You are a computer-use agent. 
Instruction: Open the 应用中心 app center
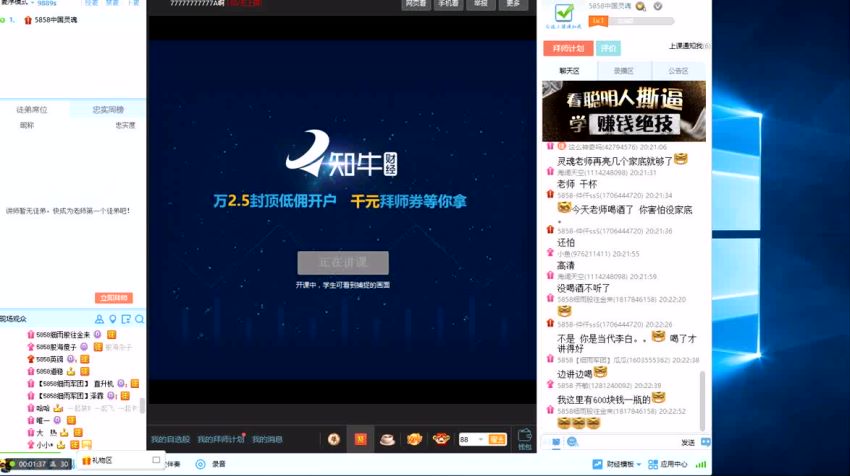[667, 464]
